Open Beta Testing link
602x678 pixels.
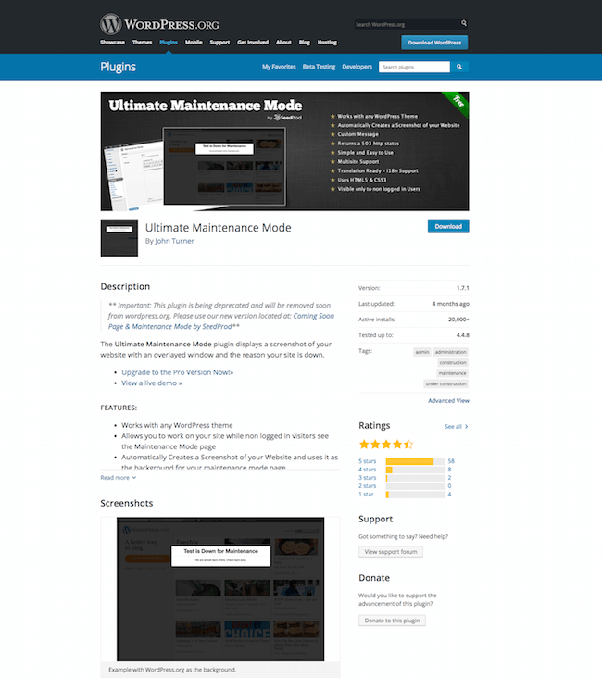319,67
